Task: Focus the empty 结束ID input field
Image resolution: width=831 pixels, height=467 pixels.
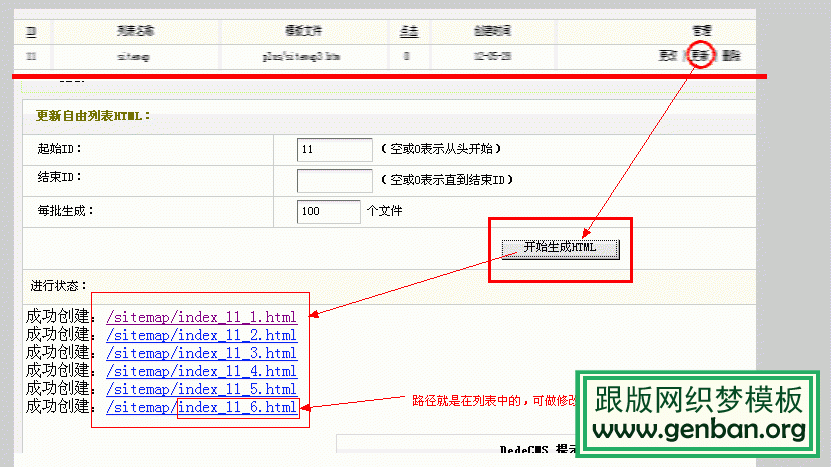Action: [335, 181]
